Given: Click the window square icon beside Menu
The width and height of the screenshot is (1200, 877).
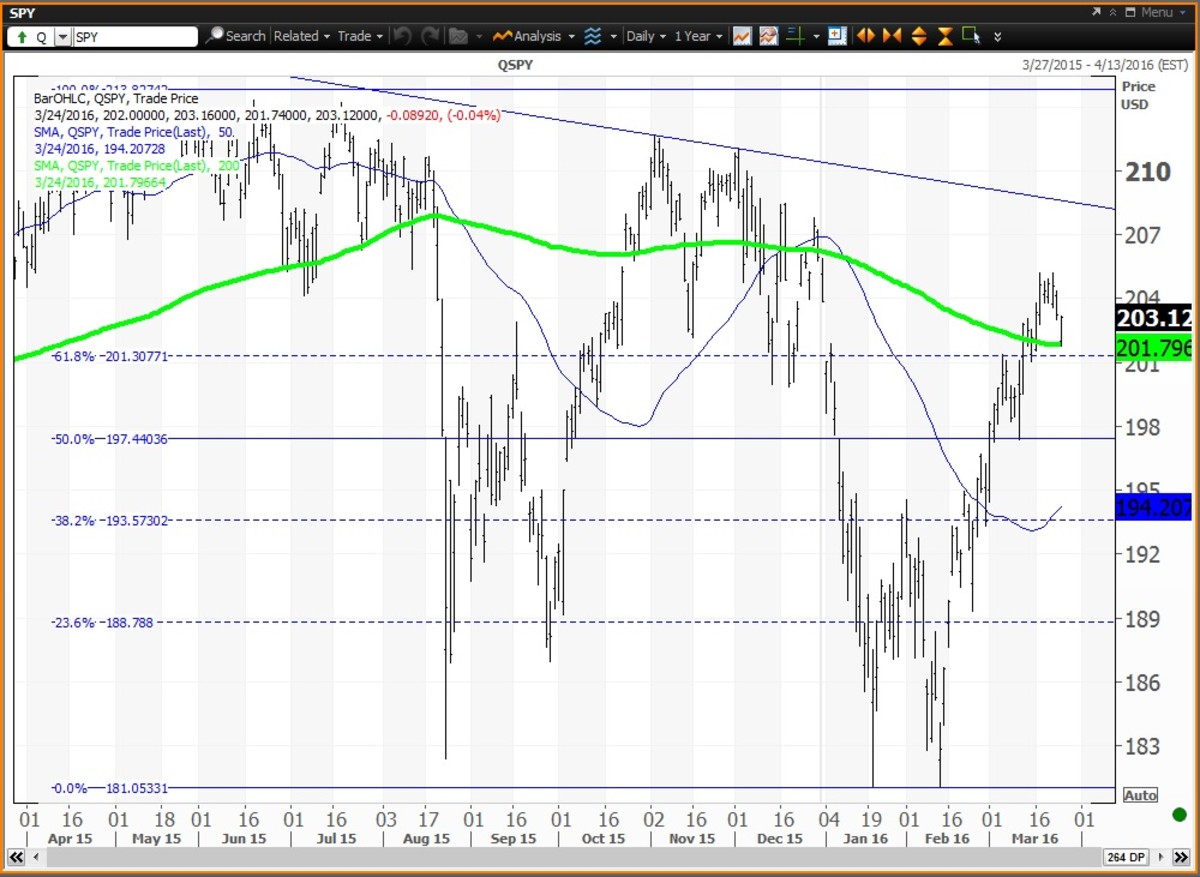Looking at the screenshot, I should point(1130,12).
